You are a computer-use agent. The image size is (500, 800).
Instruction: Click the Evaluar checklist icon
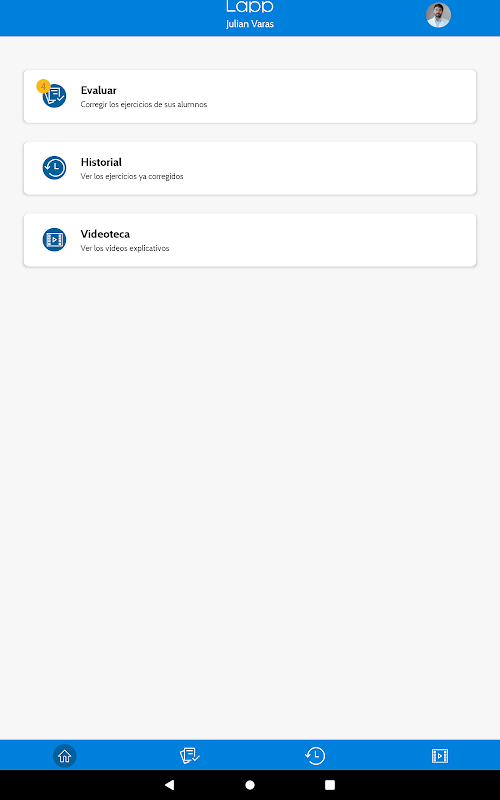coord(55,96)
